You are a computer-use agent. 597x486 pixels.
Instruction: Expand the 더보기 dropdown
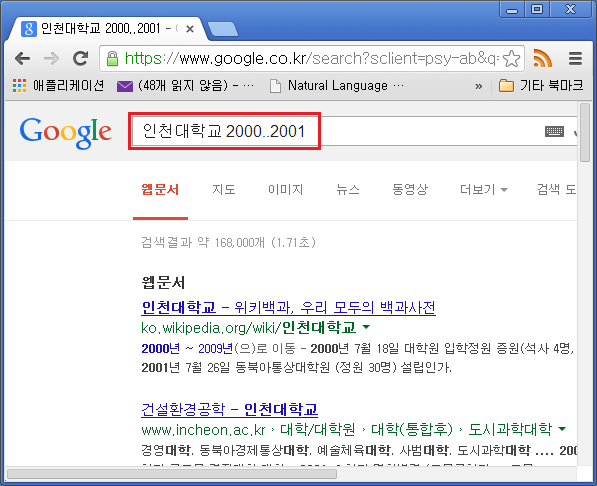click(x=484, y=190)
